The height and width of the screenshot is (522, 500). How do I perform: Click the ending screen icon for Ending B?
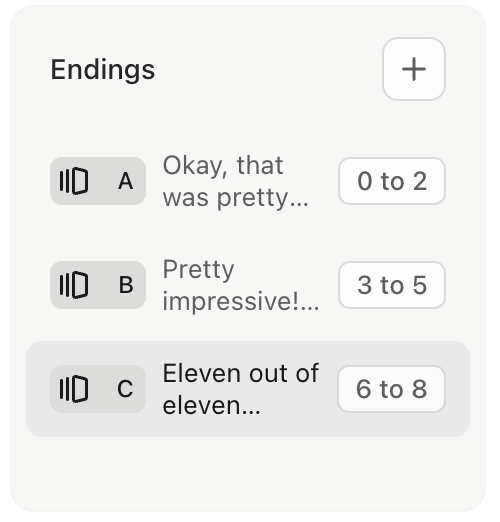click(x=74, y=285)
